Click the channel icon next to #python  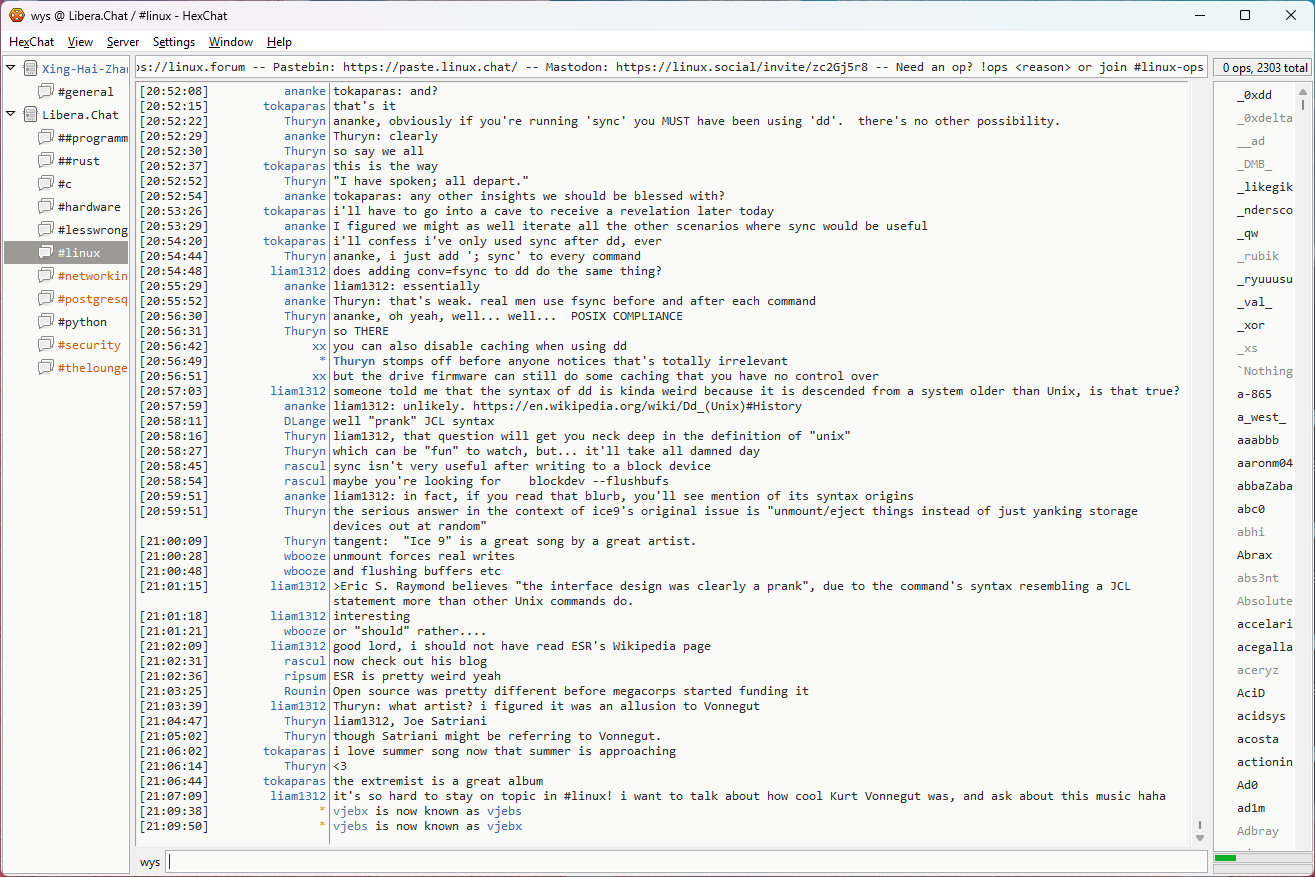(x=46, y=322)
